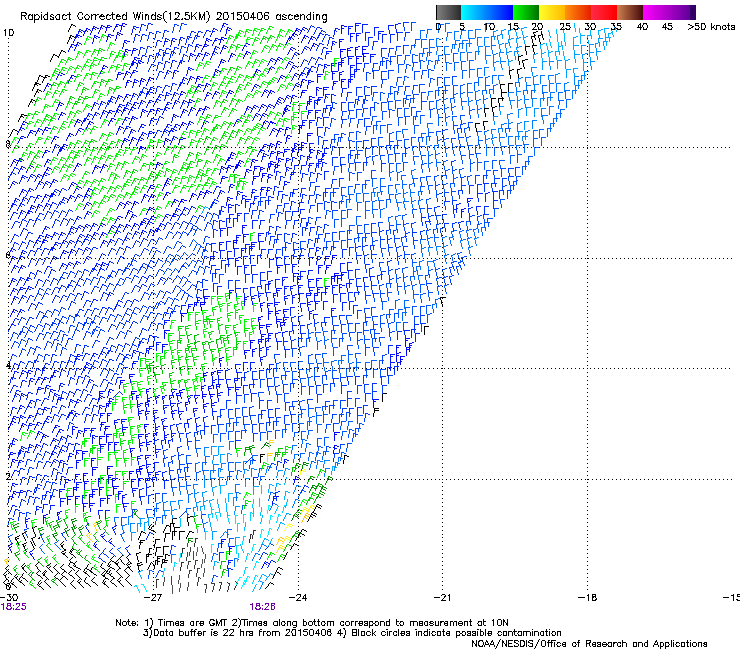Click the 'NOAA/NESDIS/Office of Research and Applications' credit
Viewport: 740px width, 650px height.
click(589, 644)
